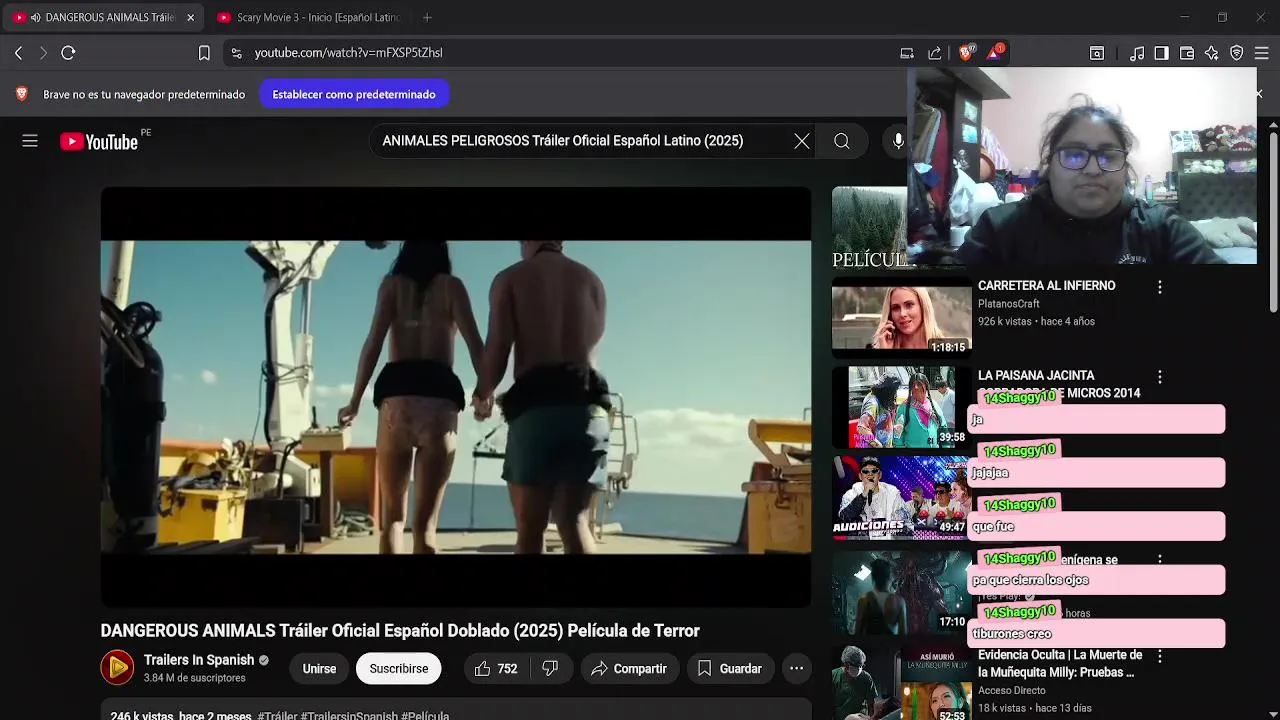Open site settings icon beside the URL

pos(236,53)
